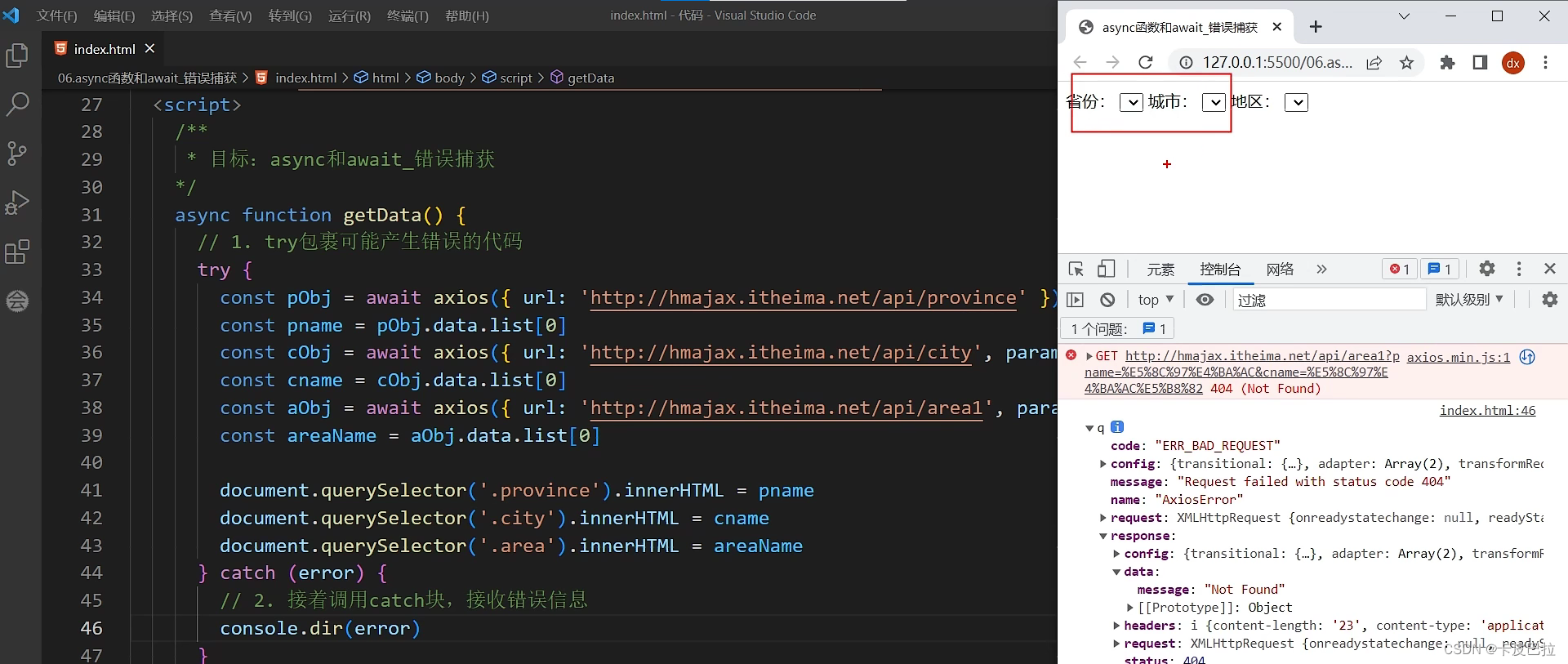Click the Chrome forward arrow
Viewport: 1568px width, 664px height.
tap(1112, 62)
